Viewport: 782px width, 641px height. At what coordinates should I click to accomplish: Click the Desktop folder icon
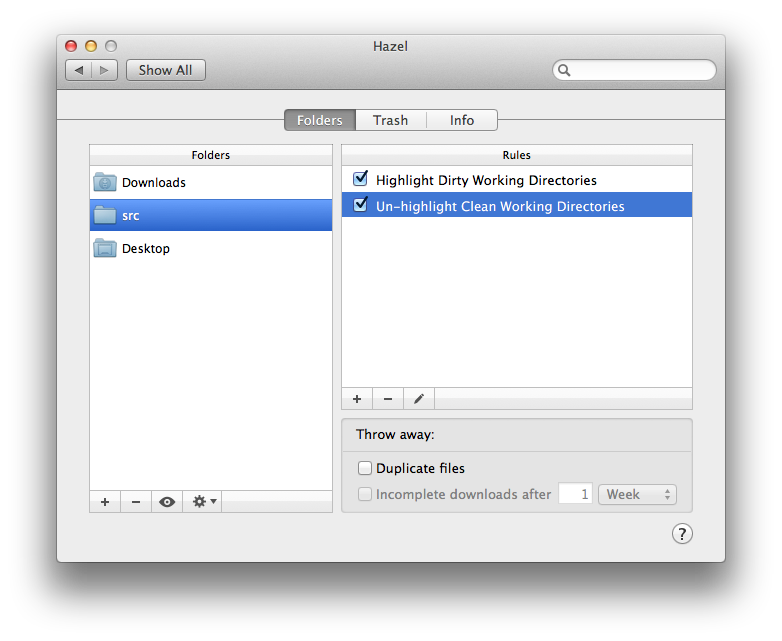click(x=105, y=248)
